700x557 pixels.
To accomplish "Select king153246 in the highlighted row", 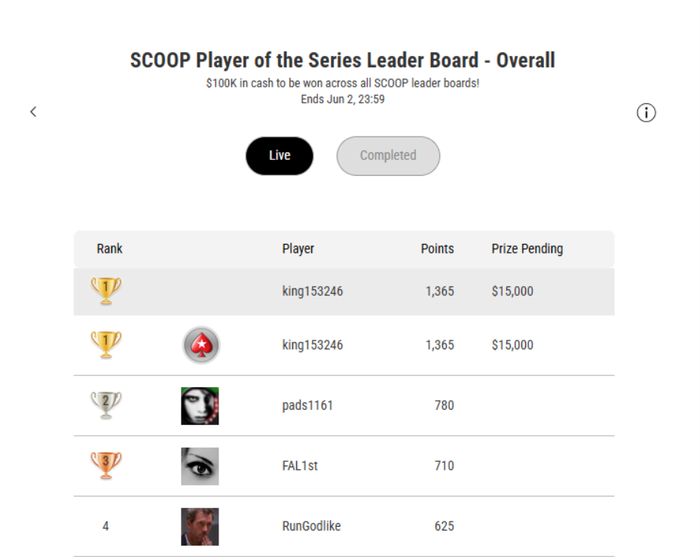I will pos(312,291).
